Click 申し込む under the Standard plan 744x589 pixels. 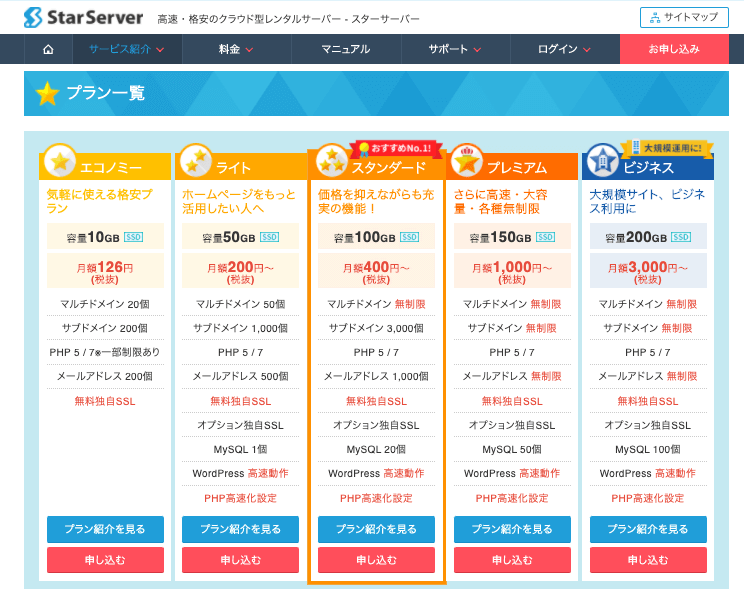point(376,560)
